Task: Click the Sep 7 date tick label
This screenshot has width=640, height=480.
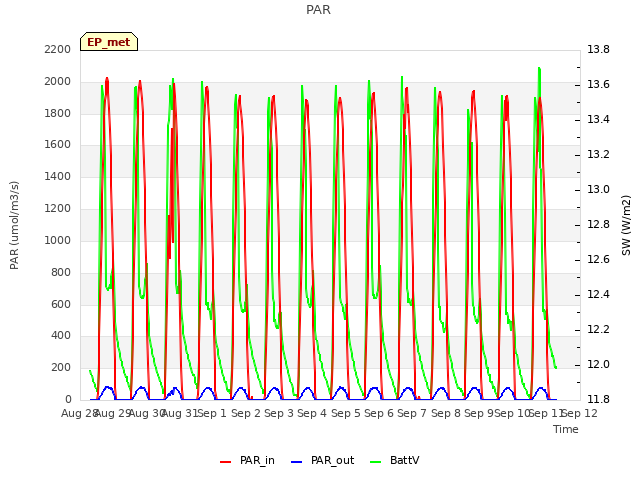Action: [x=412, y=413]
